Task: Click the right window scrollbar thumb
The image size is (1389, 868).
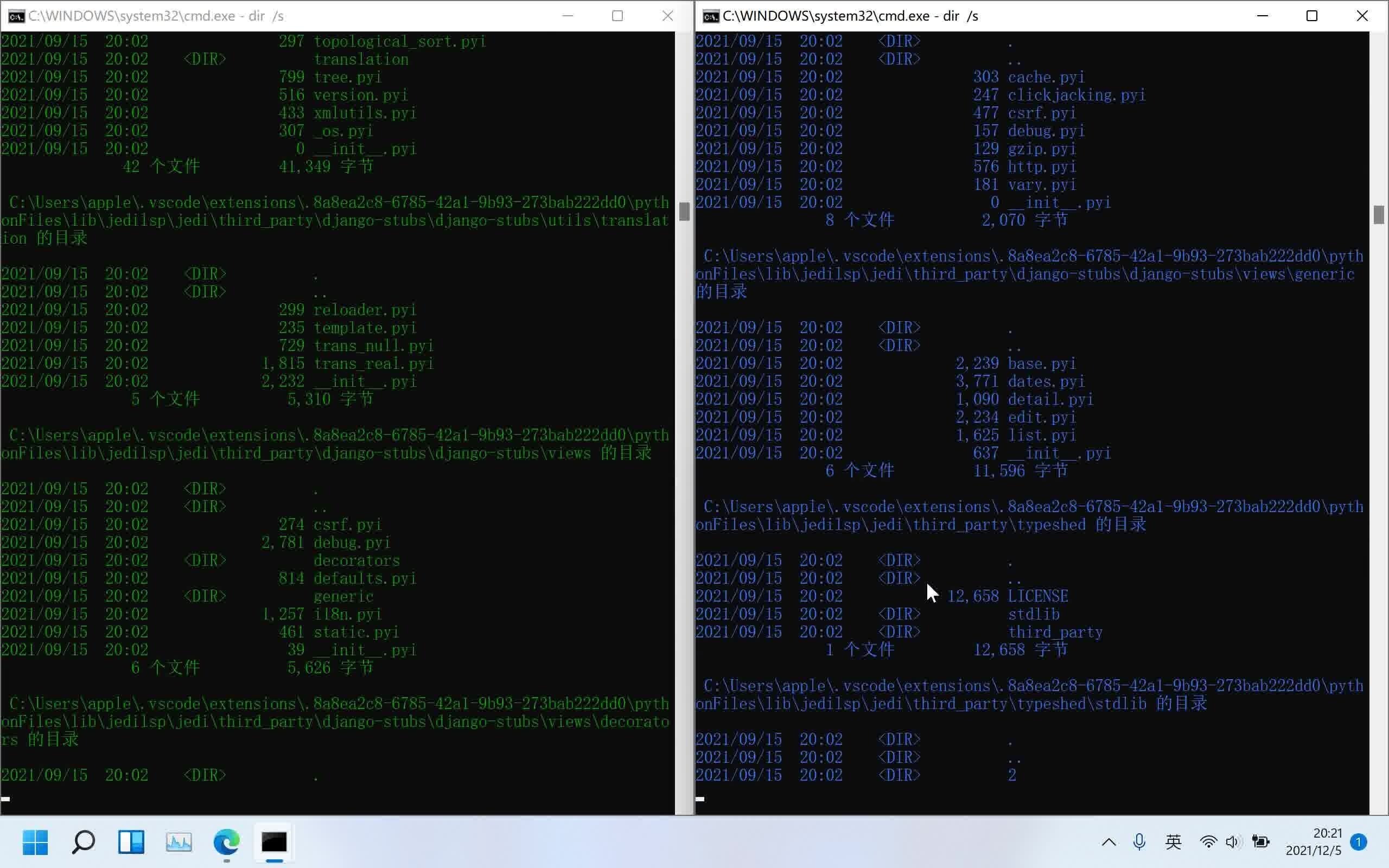Action: (x=1379, y=215)
